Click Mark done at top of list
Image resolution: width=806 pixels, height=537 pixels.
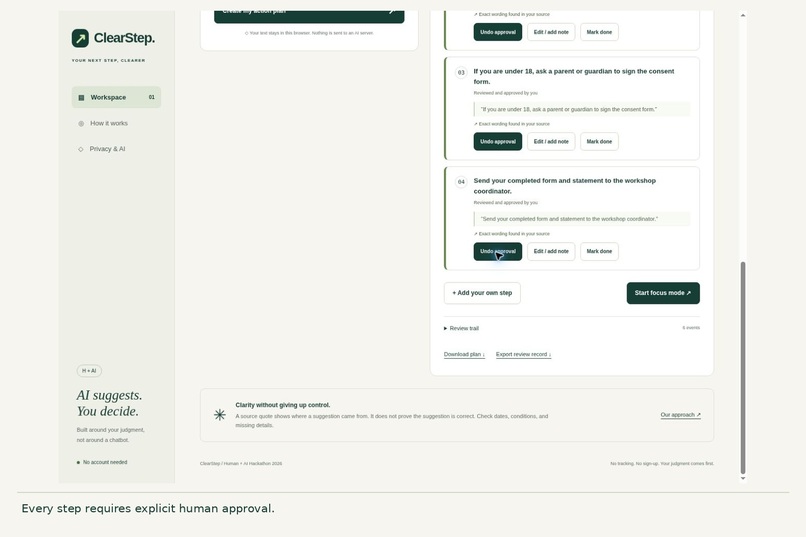[599, 32]
